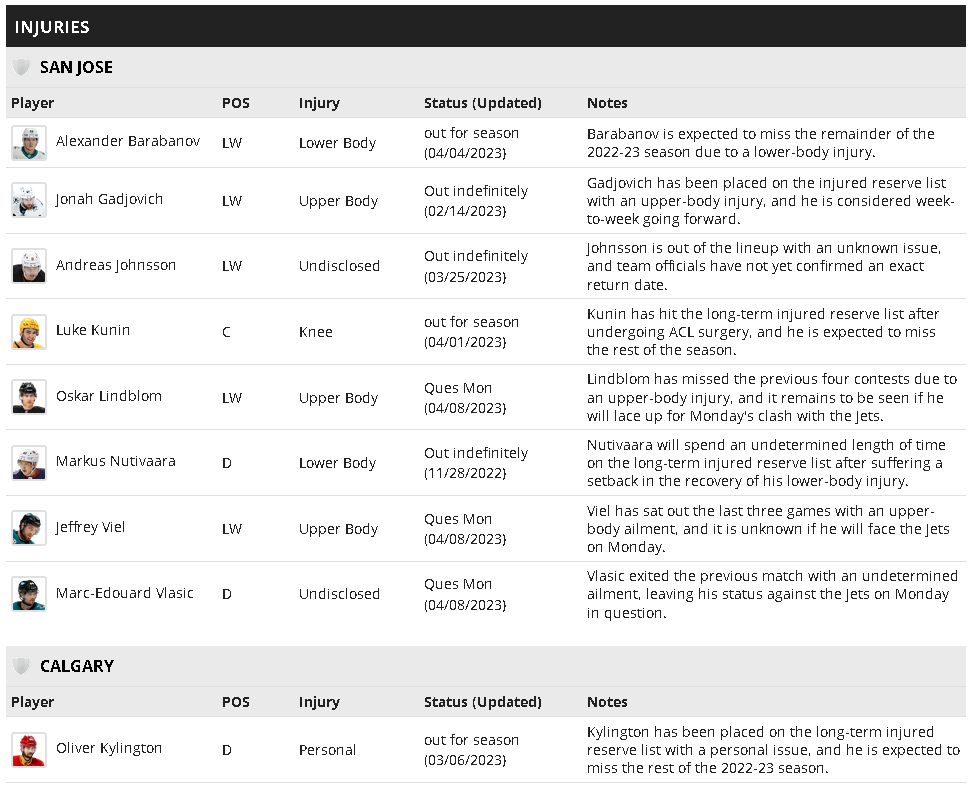Viewport: 977px width, 785px height.
Task: Open Alexander Barabanov player link
Action: pos(128,141)
